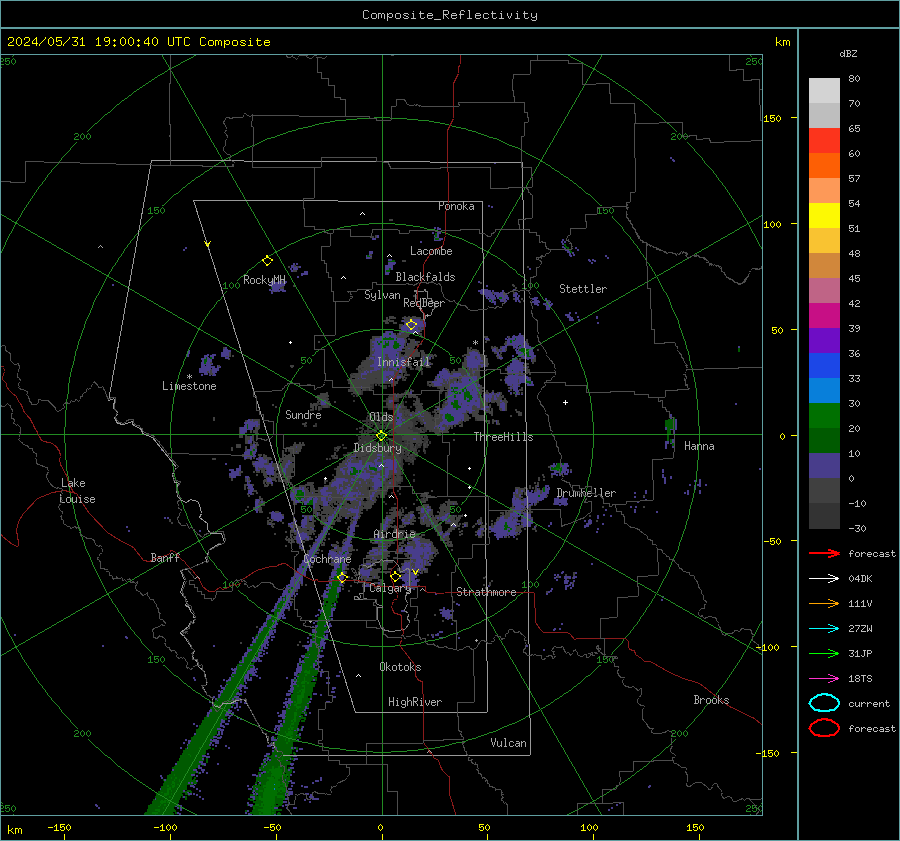Select the 30 dBZ green color swatch

click(824, 416)
